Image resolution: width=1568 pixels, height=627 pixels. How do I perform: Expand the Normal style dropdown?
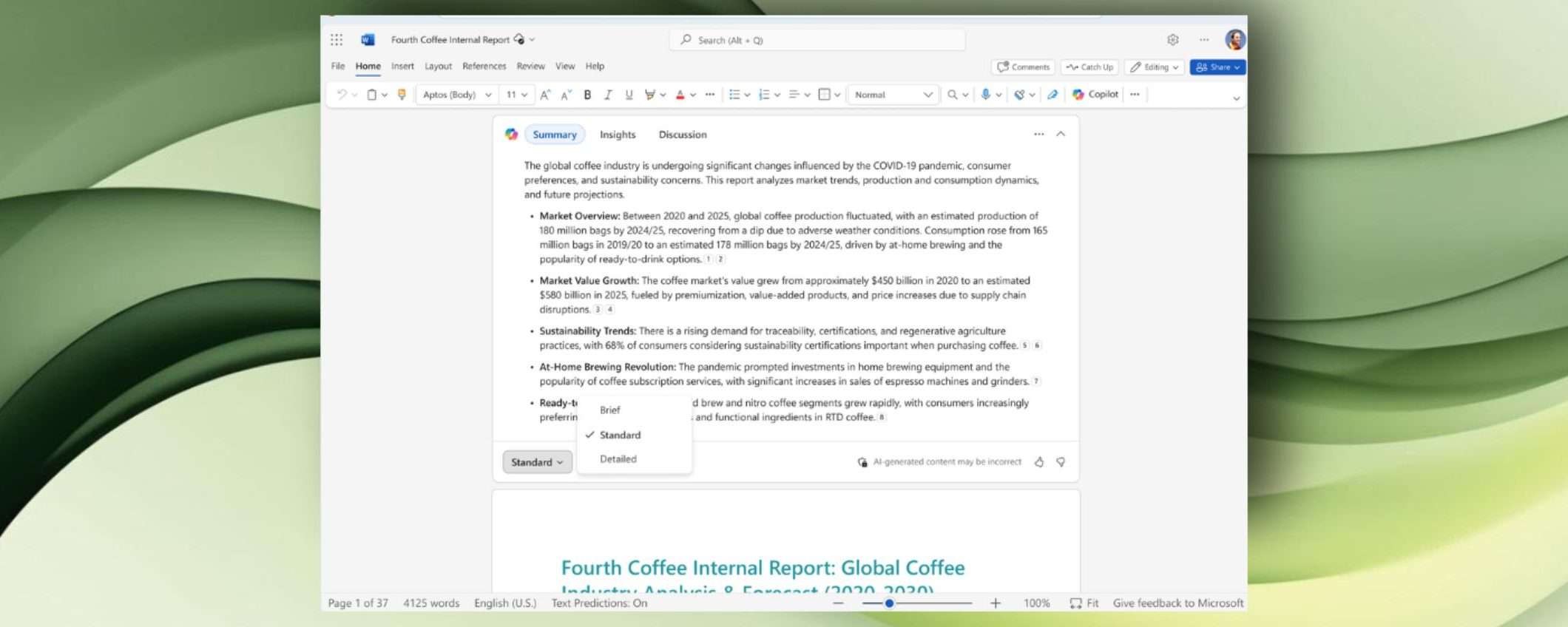click(893, 95)
